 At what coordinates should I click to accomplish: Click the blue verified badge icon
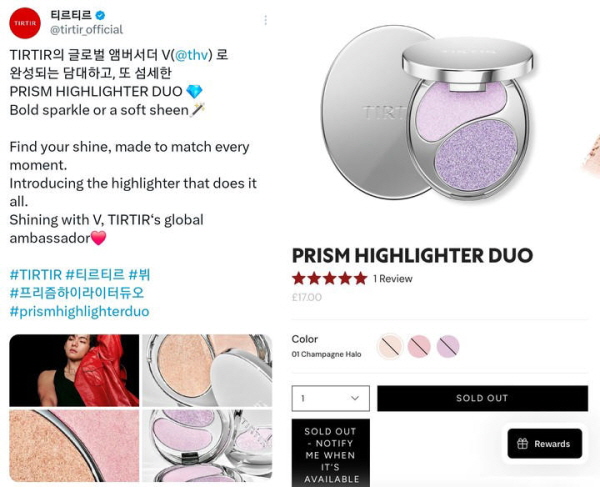100,15
